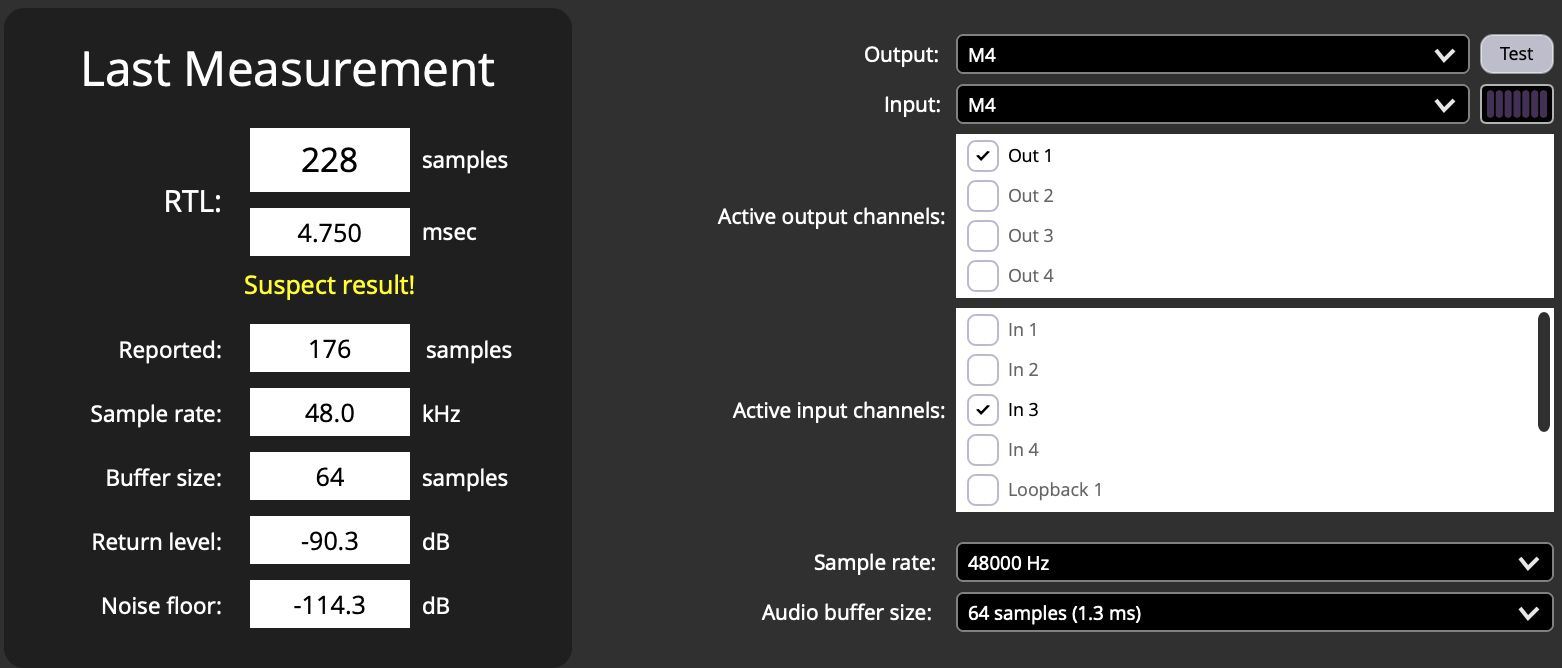Click the RTL 228 samples field

point(329,160)
